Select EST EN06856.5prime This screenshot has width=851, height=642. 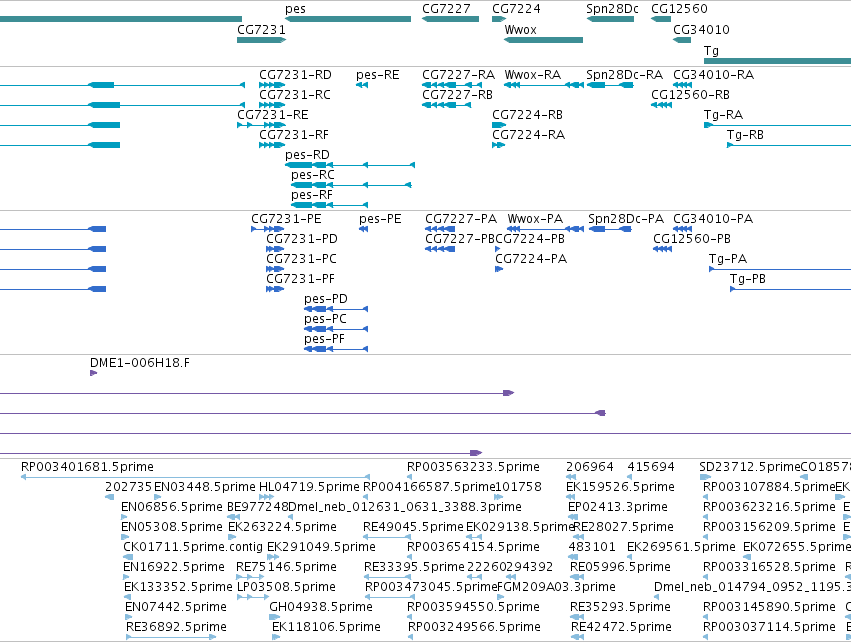coord(172,507)
